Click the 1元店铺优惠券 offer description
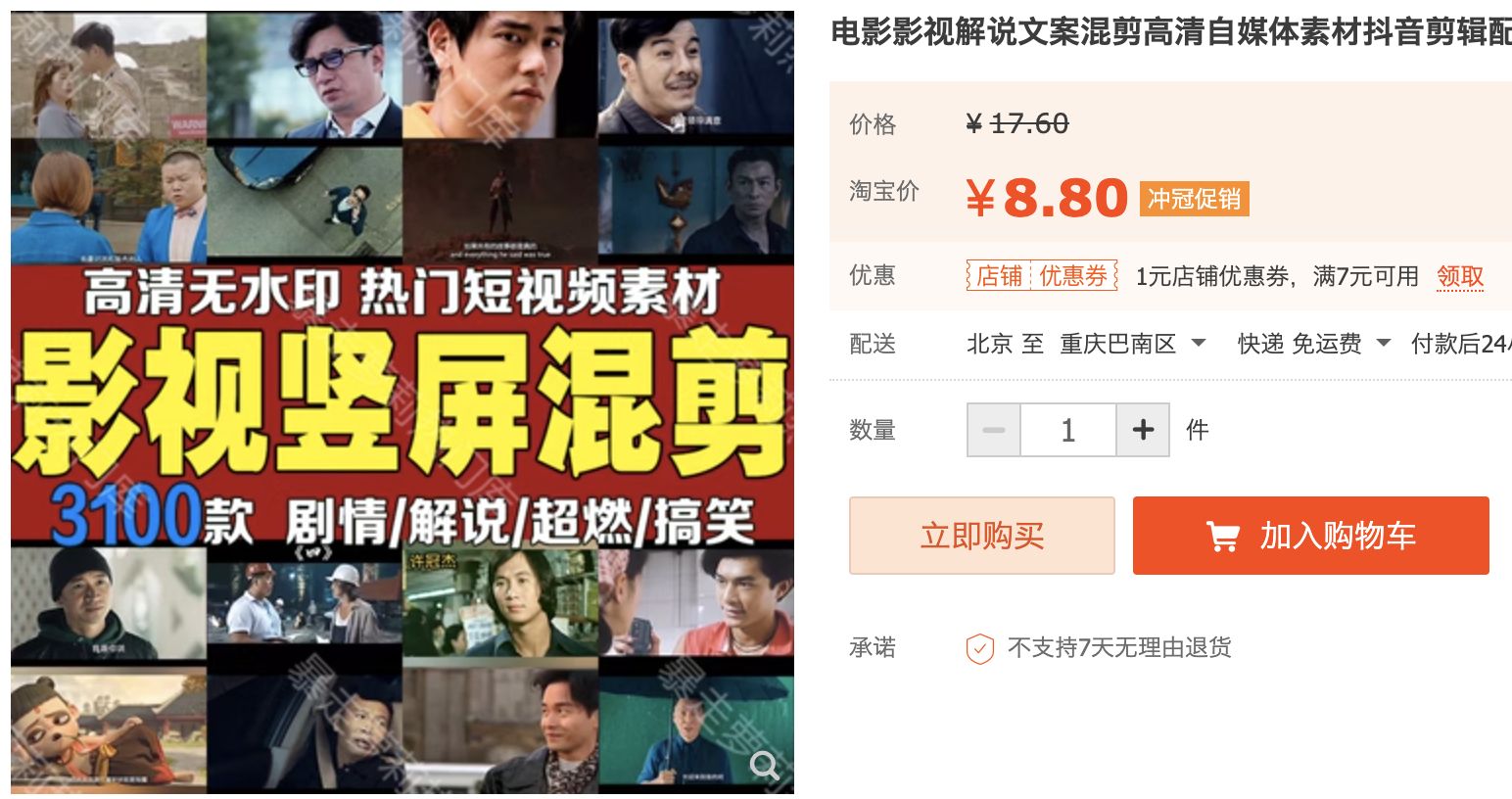 tap(1277, 277)
